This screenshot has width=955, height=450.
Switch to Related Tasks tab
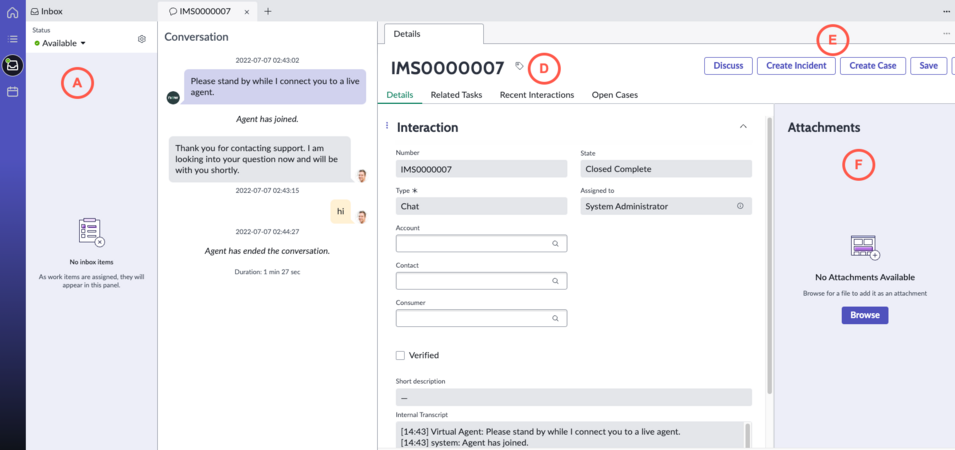[x=456, y=95]
